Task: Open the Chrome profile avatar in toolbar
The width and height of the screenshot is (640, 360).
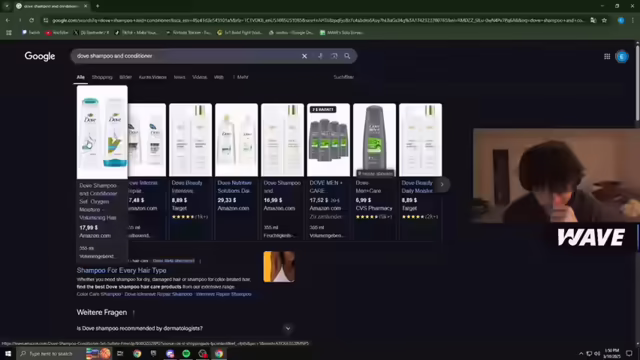Action: tap(621, 20)
